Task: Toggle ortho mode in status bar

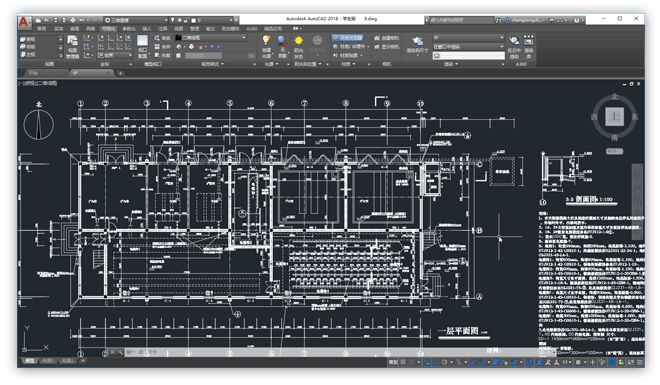Action: pos(436,362)
